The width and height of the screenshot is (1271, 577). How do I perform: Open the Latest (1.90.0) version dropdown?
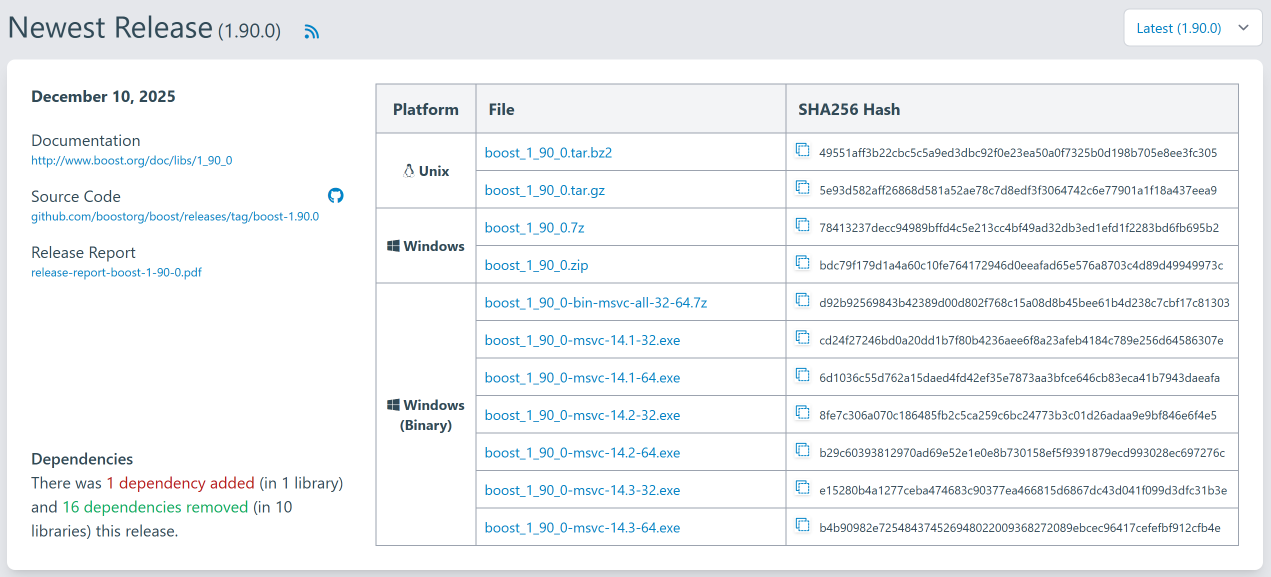[x=1192, y=27]
